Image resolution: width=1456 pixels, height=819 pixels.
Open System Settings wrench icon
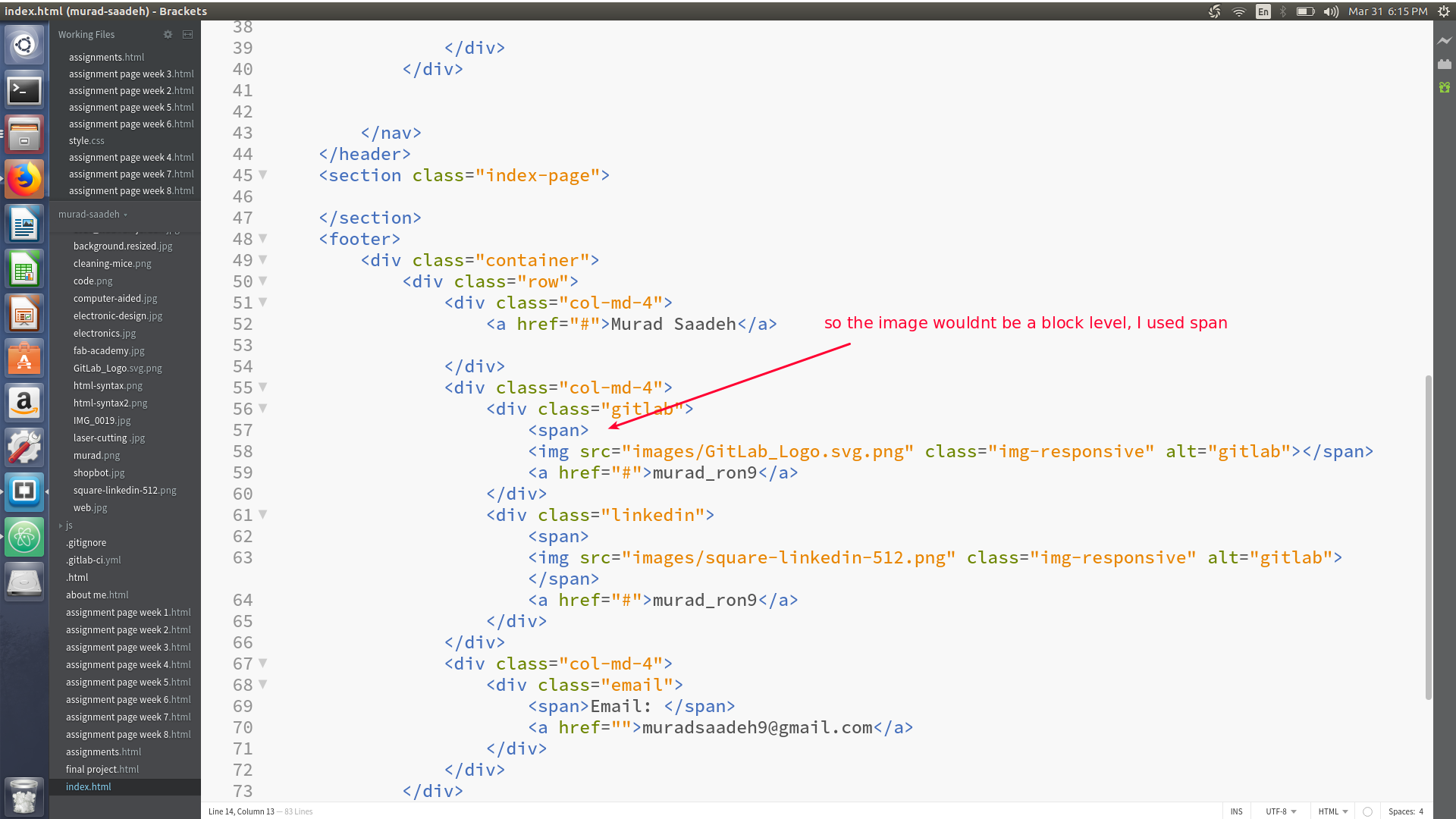(24, 448)
